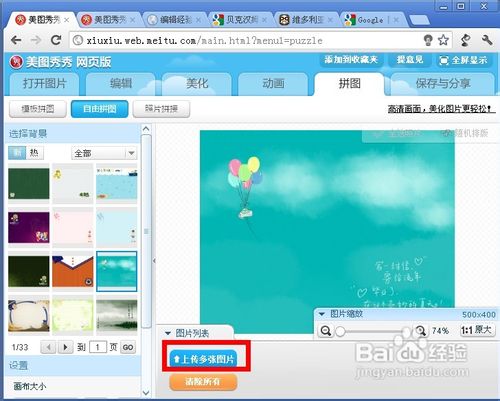Select ink landscape background thumbnail
The height and width of the screenshot is (401, 500).
coord(117,315)
